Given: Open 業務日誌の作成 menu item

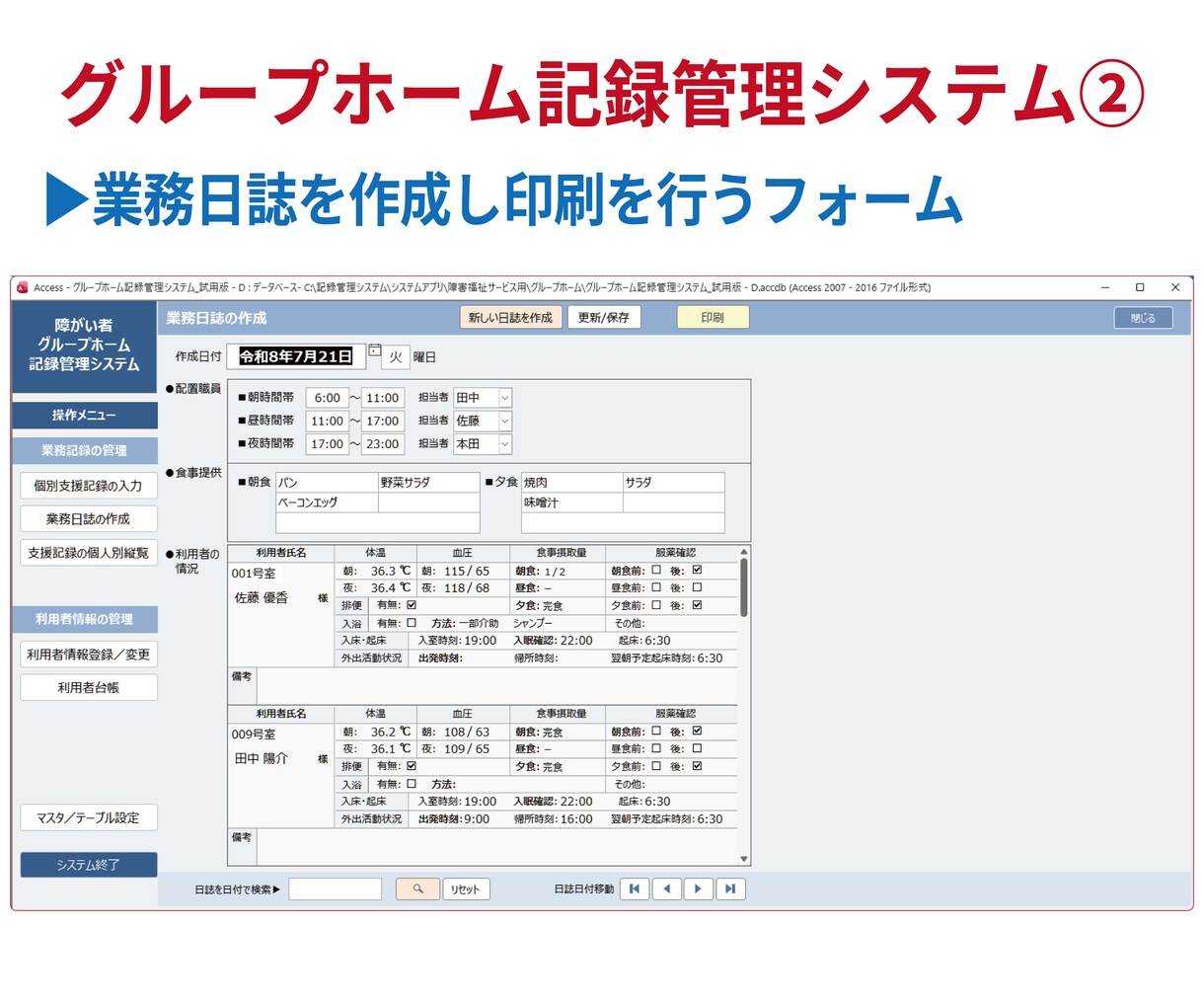Looking at the screenshot, I should (89, 519).
